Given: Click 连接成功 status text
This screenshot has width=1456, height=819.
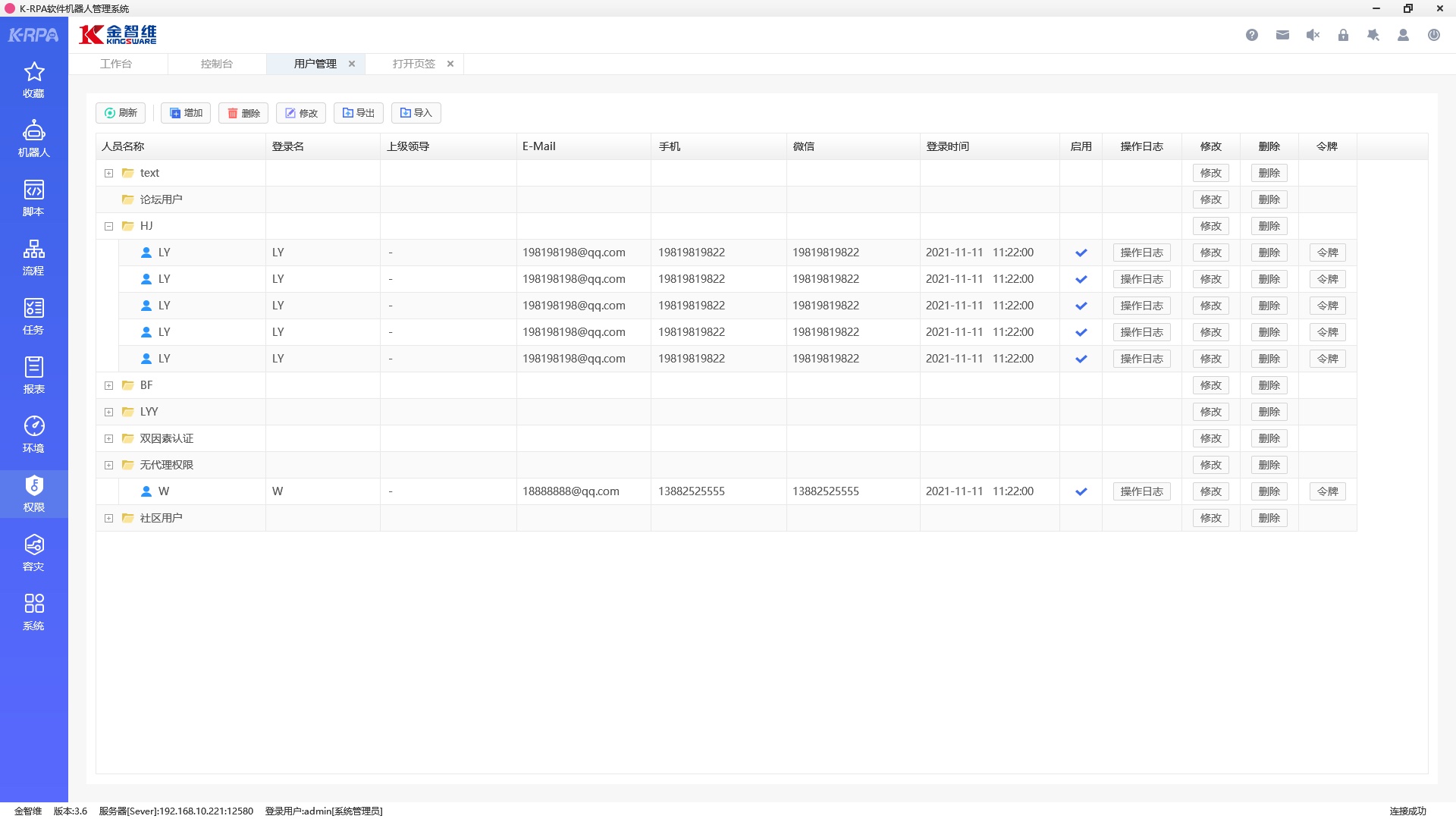Looking at the screenshot, I should click(1408, 811).
